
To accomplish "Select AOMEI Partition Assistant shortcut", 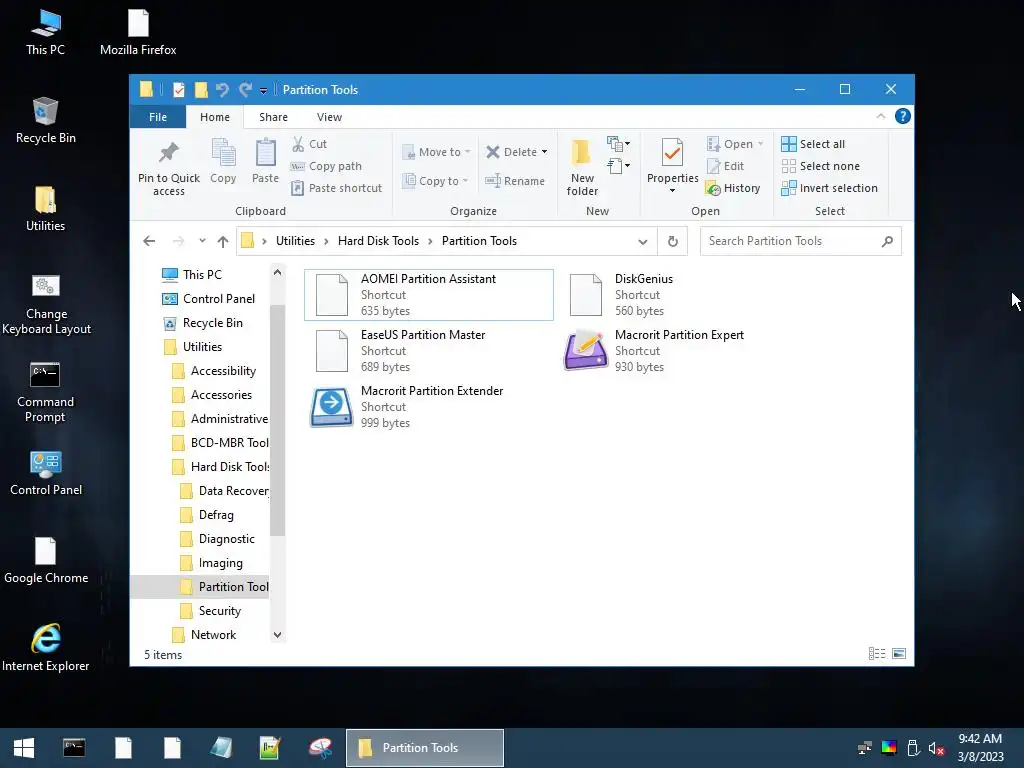I will coord(429,295).
